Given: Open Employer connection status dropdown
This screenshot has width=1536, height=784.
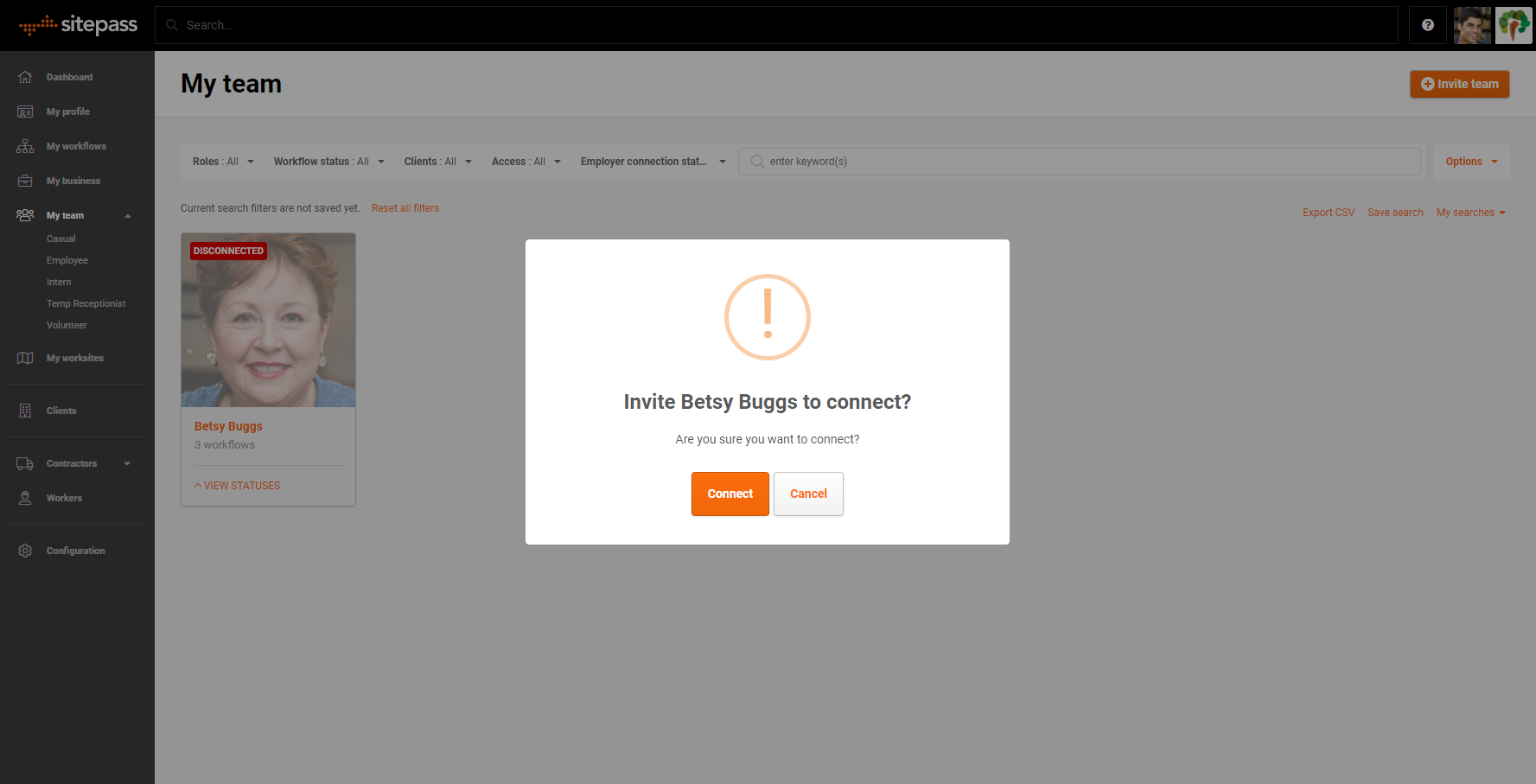Looking at the screenshot, I should pos(653,162).
